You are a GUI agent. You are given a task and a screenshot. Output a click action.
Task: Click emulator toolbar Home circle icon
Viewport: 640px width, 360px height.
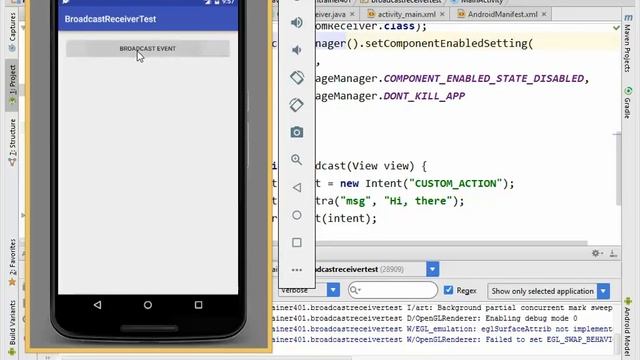click(297, 215)
